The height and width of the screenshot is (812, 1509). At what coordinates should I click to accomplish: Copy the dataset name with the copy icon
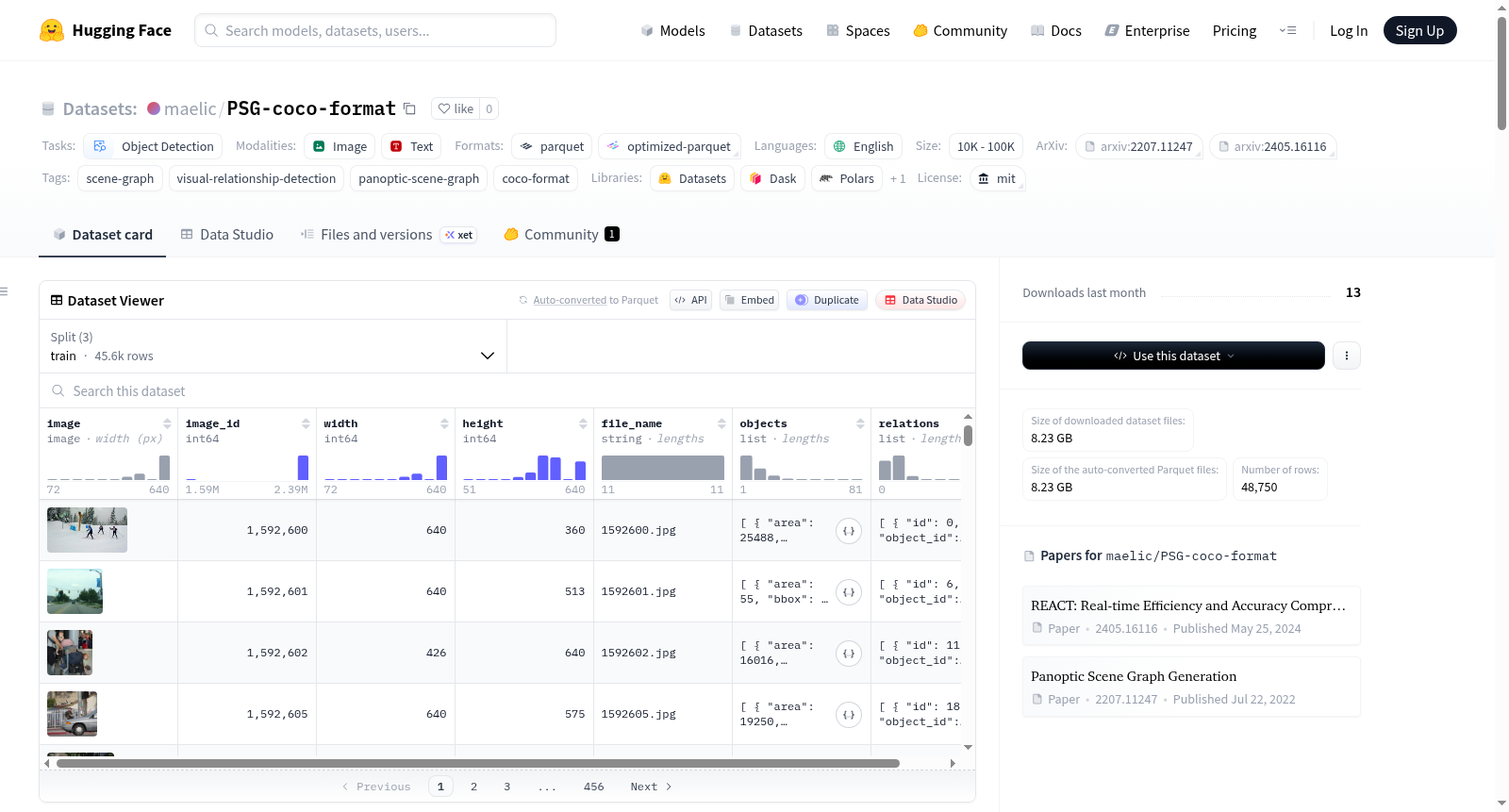coord(409,108)
